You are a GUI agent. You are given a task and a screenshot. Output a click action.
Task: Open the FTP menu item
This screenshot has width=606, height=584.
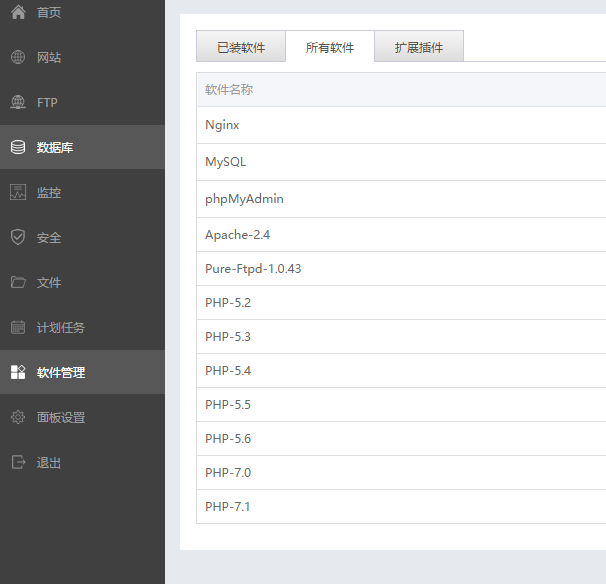click(82, 102)
